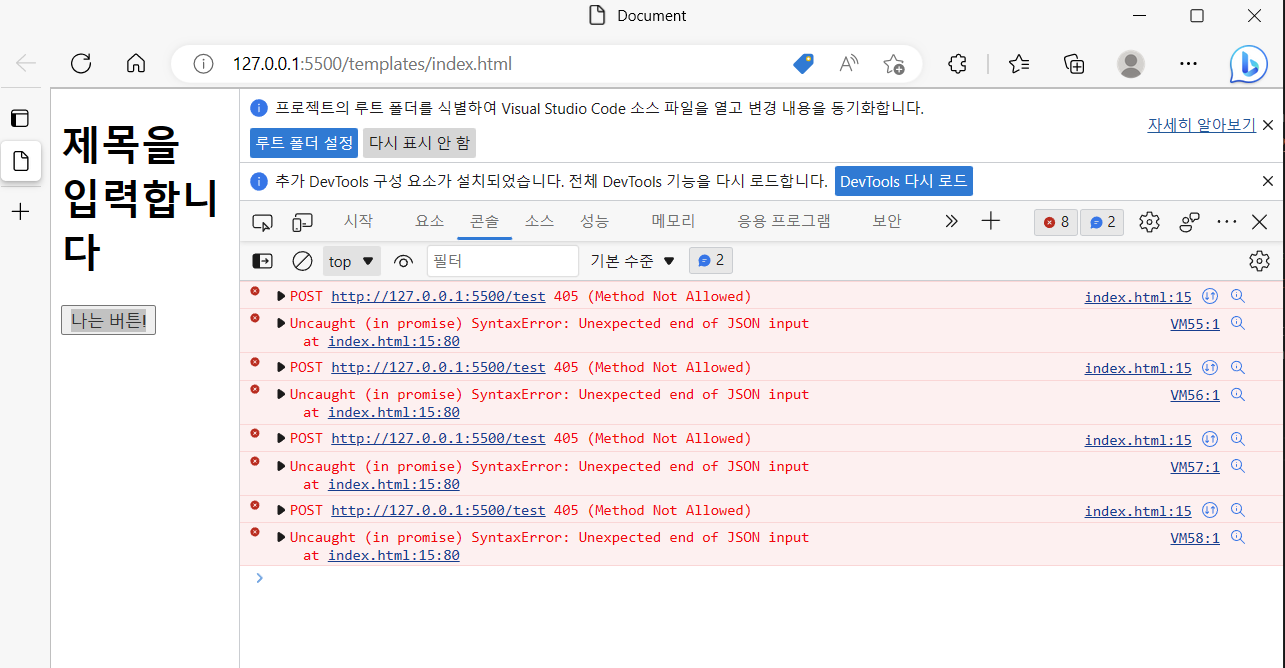This screenshot has height=668, width=1285.
Task: Go to the browser home page
Action: tap(136, 64)
